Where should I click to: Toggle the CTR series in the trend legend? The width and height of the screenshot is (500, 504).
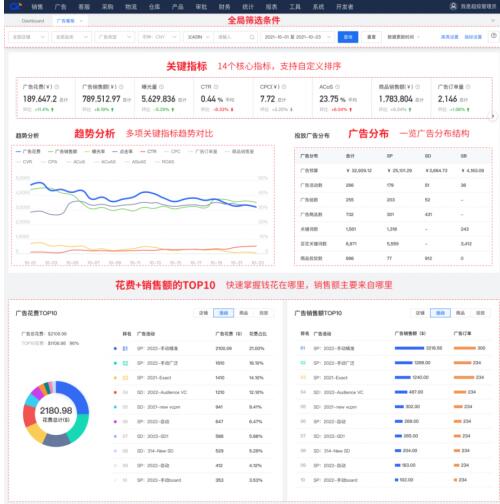tap(148, 151)
